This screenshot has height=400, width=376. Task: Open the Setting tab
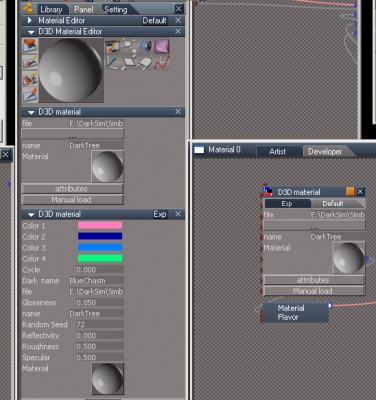(x=116, y=9)
